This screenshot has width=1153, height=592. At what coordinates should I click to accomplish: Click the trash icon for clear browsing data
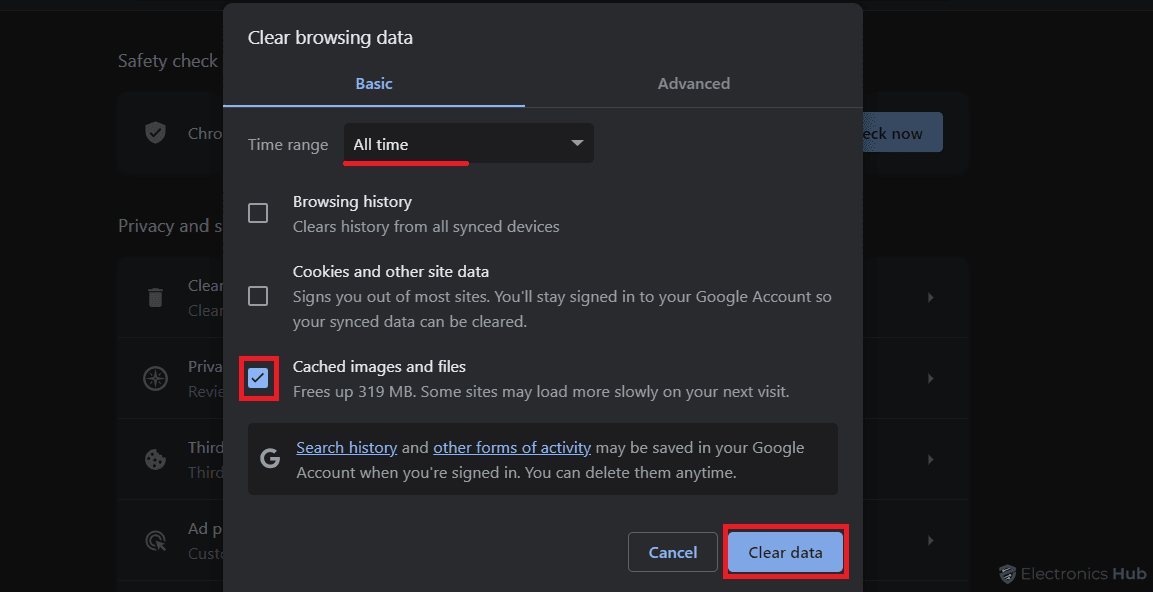(155, 297)
